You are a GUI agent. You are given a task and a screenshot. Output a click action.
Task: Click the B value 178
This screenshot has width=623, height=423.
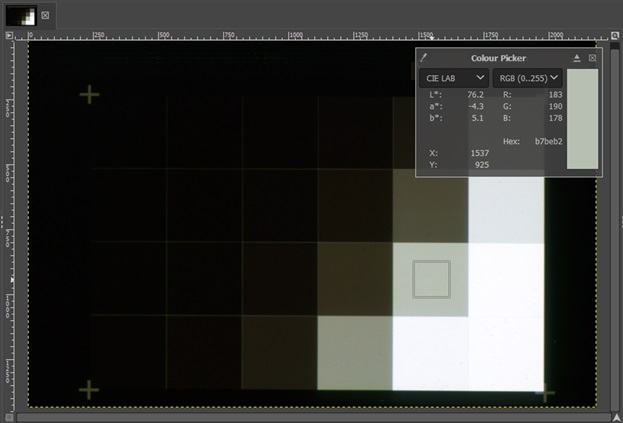[x=555, y=118]
